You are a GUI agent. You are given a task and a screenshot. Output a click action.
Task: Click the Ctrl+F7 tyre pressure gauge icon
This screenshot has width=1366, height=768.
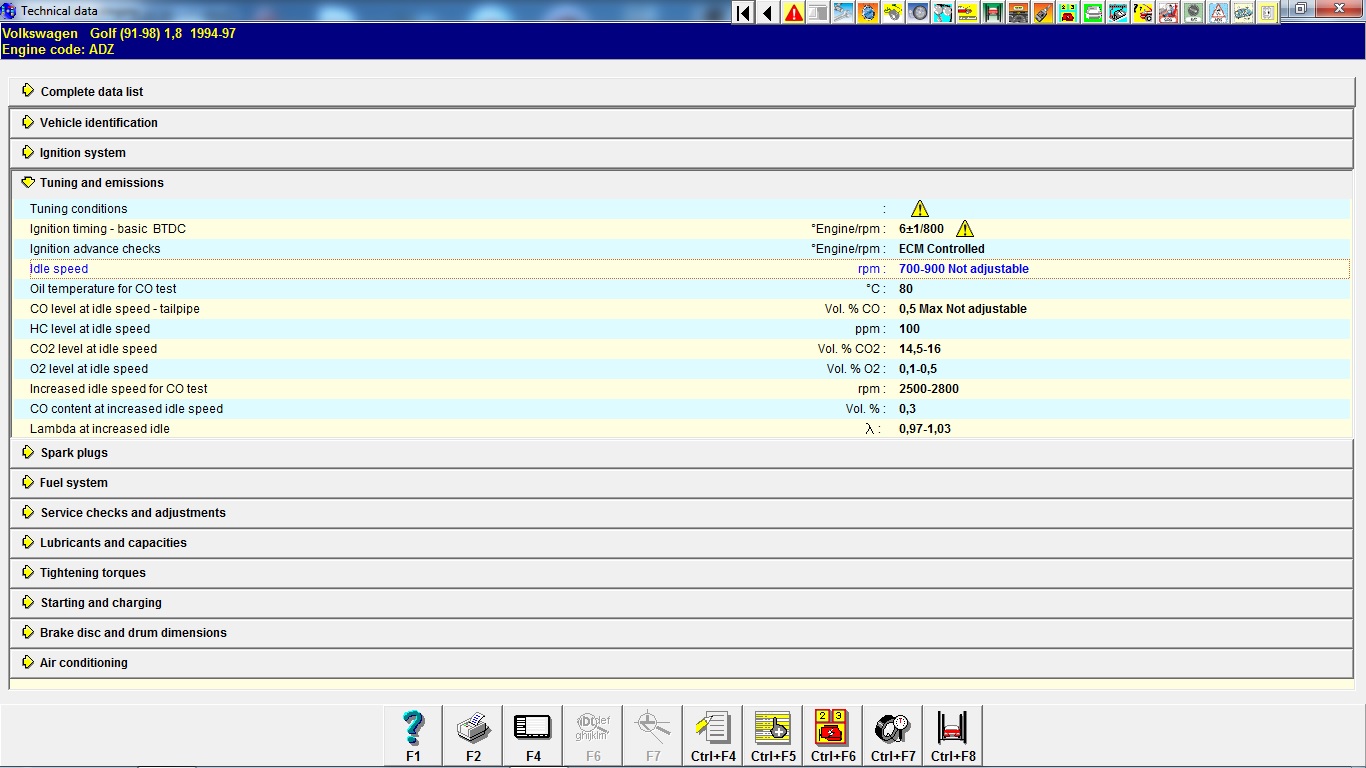(893, 735)
